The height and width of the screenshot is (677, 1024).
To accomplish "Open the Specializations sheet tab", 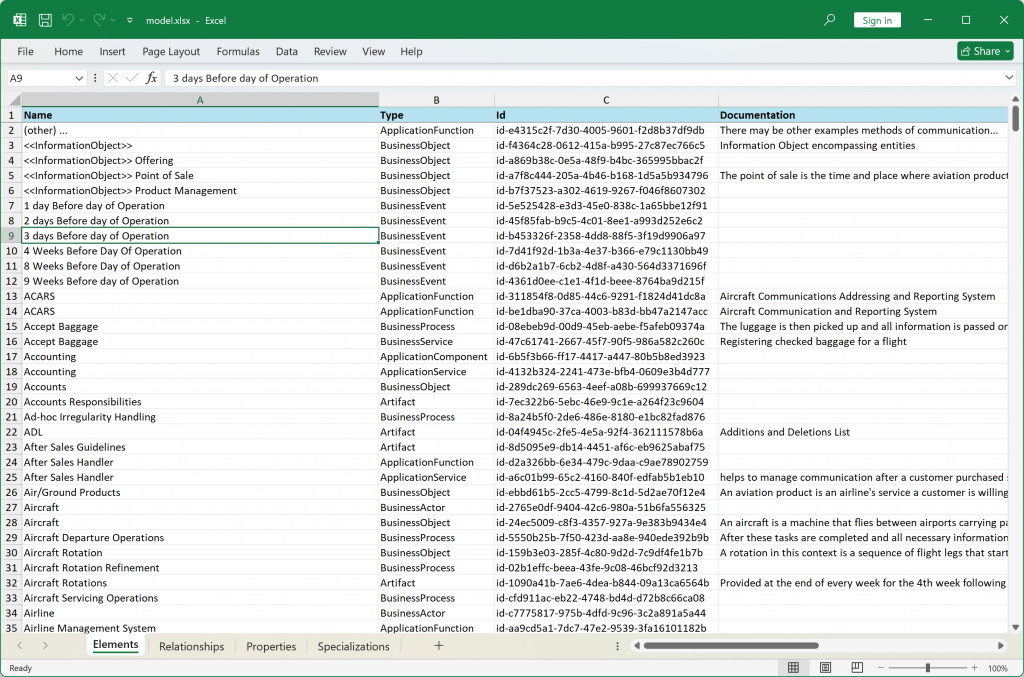I will [x=353, y=646].
